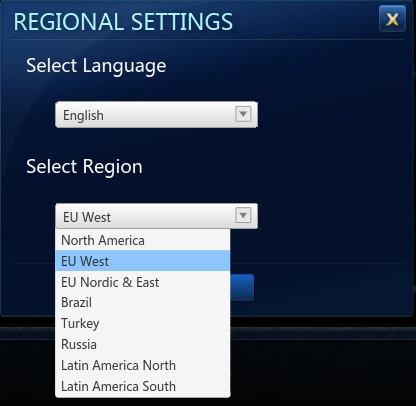Viewport: 416px width, 406px height.
Task: Open the English language combo box
Action: click(156, 115)
